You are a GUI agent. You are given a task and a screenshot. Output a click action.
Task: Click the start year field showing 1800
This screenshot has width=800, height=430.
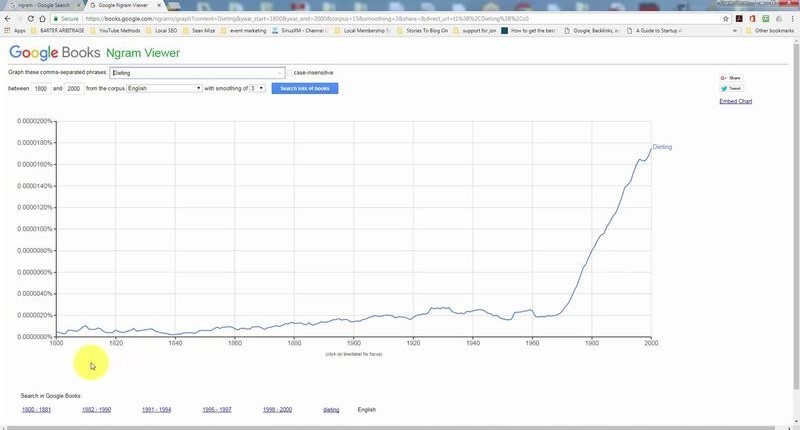[x=42, y=88]
